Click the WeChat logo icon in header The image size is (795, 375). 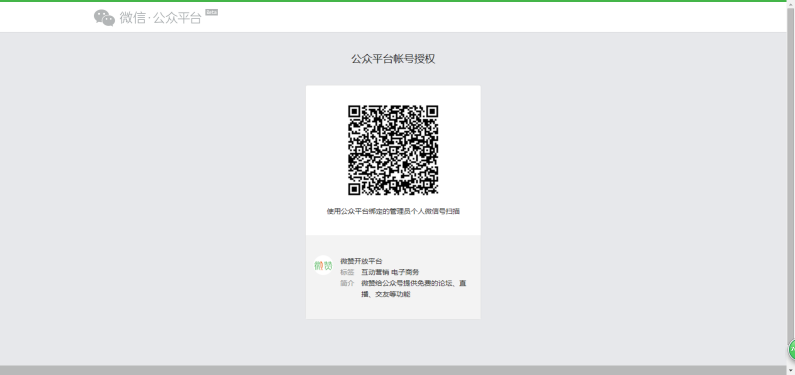coord(104,18)
